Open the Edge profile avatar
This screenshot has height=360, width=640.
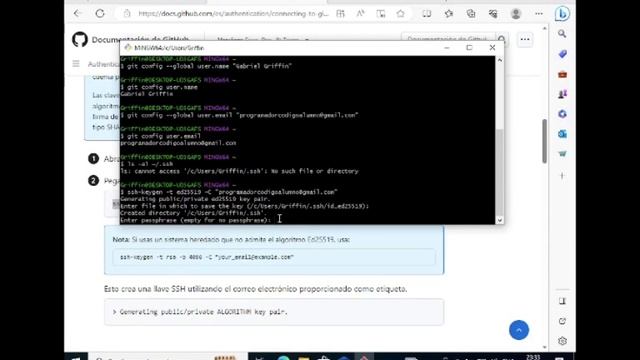516,13
